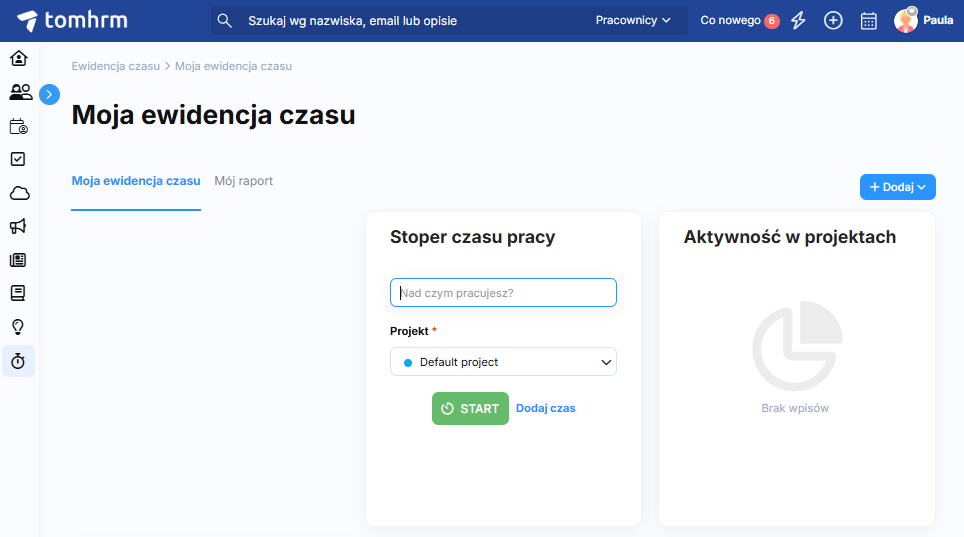Click the lightning bolt icon in header
Viewport: 964px width, 537px height.
pyautogui.click(x=798, y=20)
